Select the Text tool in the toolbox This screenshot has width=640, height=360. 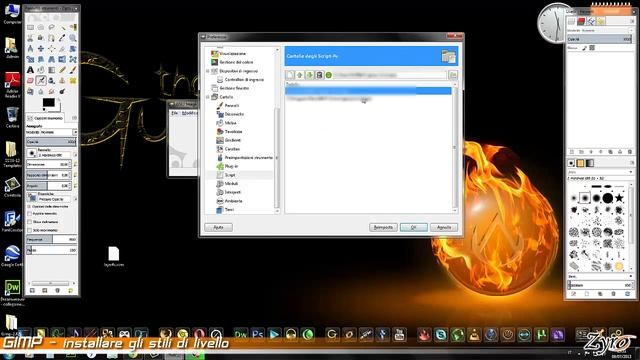point(30,70)
